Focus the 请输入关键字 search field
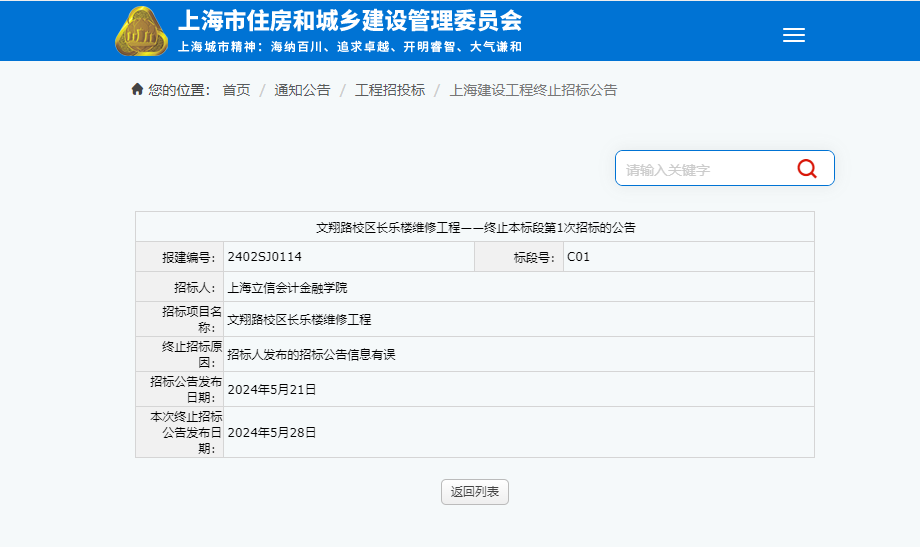Image resolution: width=920 pixels, height=547 pixels. coord(700,169)
